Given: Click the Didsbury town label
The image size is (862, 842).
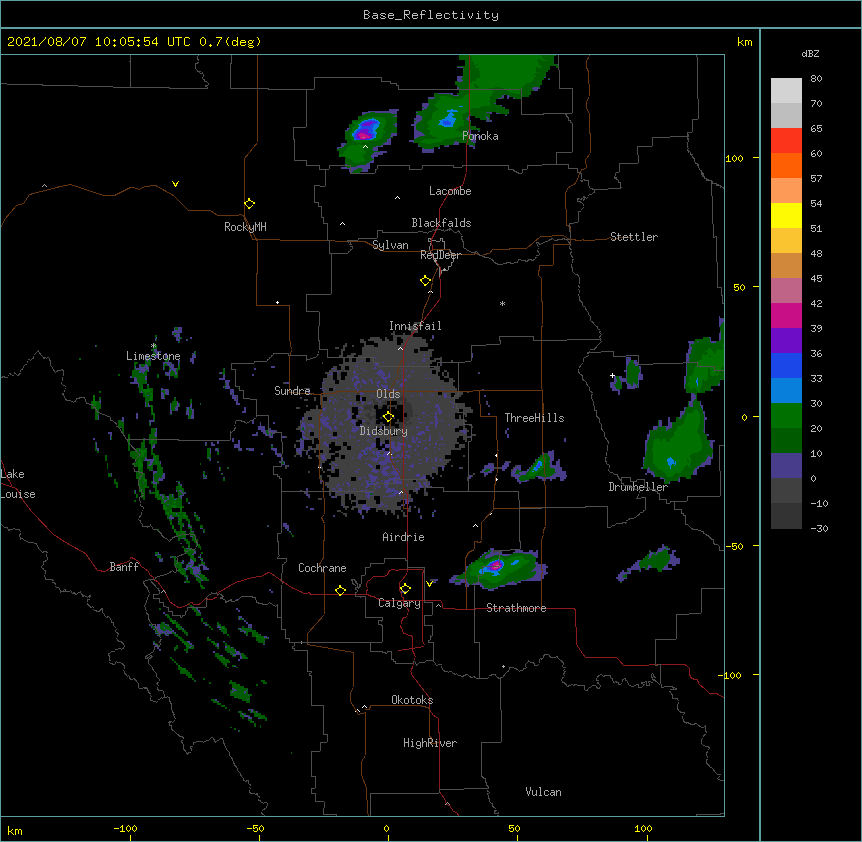Looking at the screenshot, I should 384,431.
